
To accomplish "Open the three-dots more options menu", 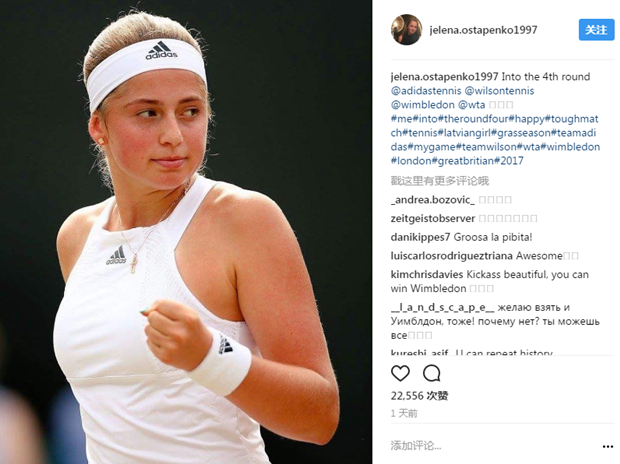I will pos(608,447).
